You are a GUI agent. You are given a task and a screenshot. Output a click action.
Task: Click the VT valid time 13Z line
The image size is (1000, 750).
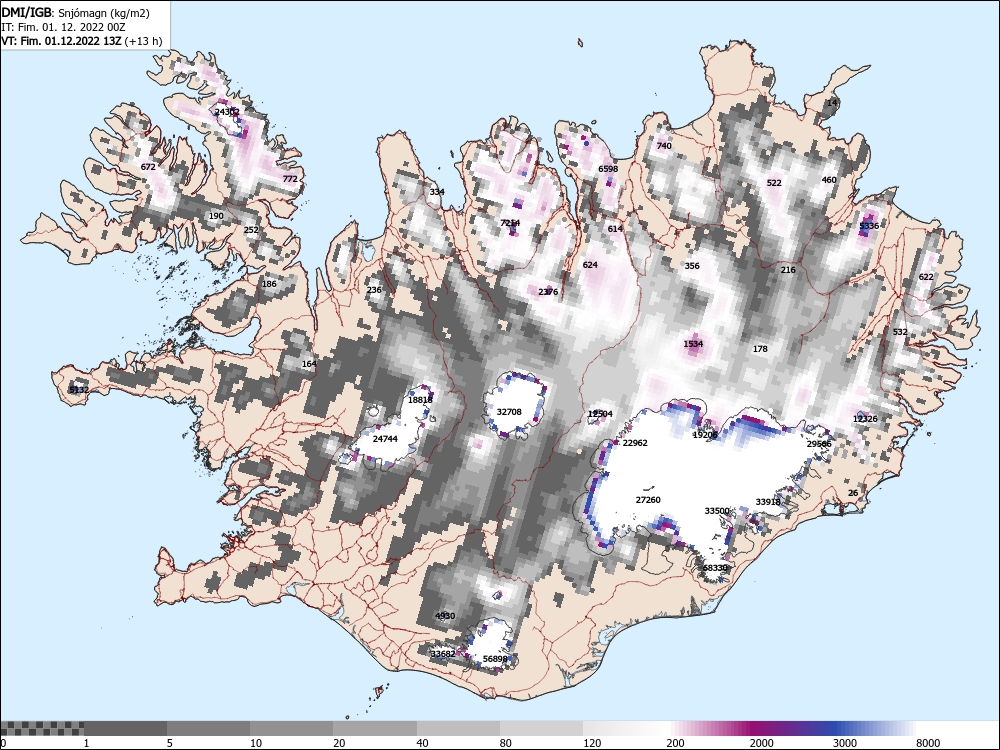[81, 41]
